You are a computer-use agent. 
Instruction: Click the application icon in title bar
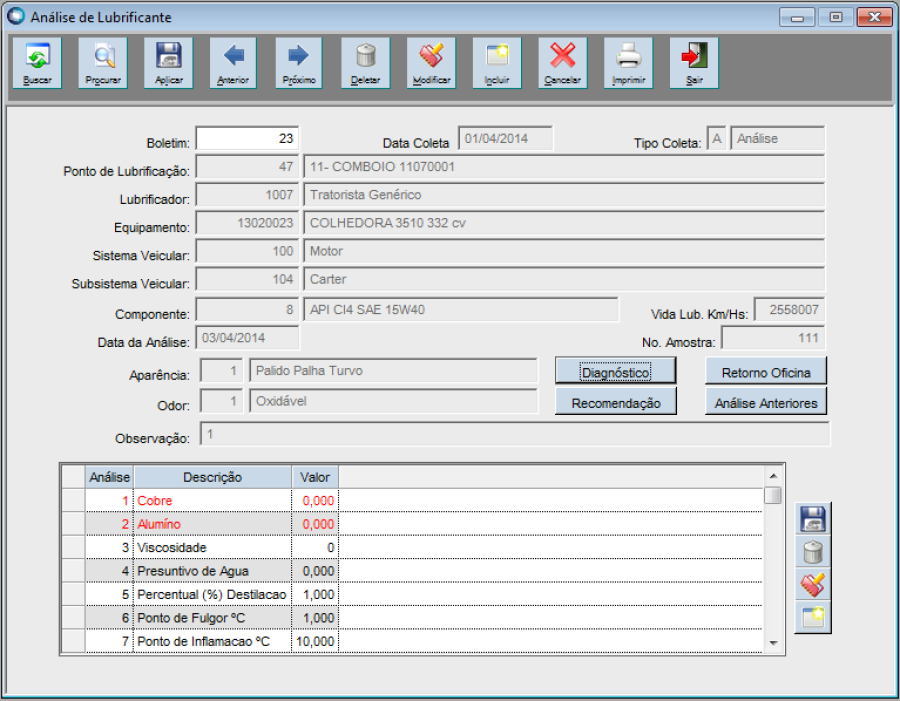pyautogui.click(x=16, y=16)
